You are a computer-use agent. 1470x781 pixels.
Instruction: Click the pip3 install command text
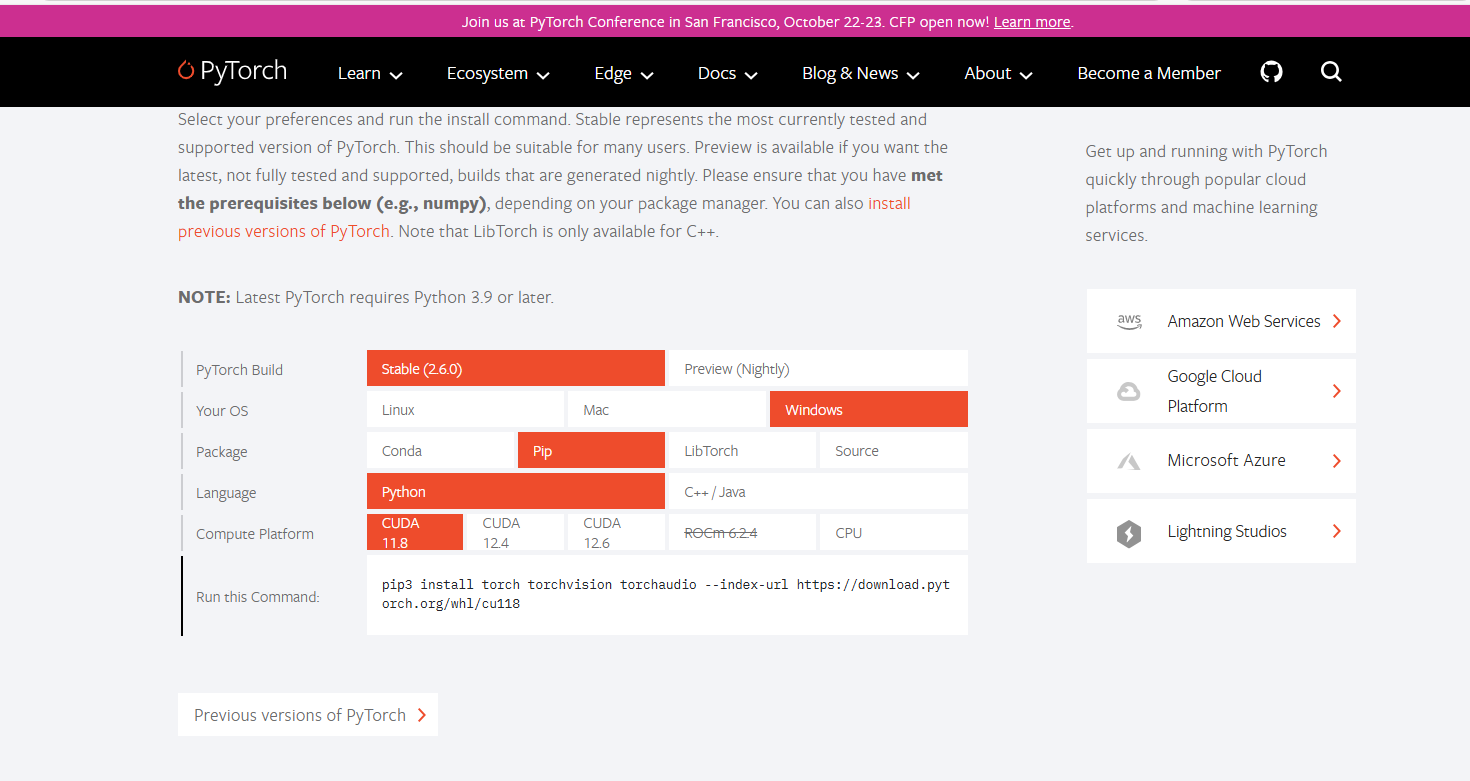coord(666,594)
